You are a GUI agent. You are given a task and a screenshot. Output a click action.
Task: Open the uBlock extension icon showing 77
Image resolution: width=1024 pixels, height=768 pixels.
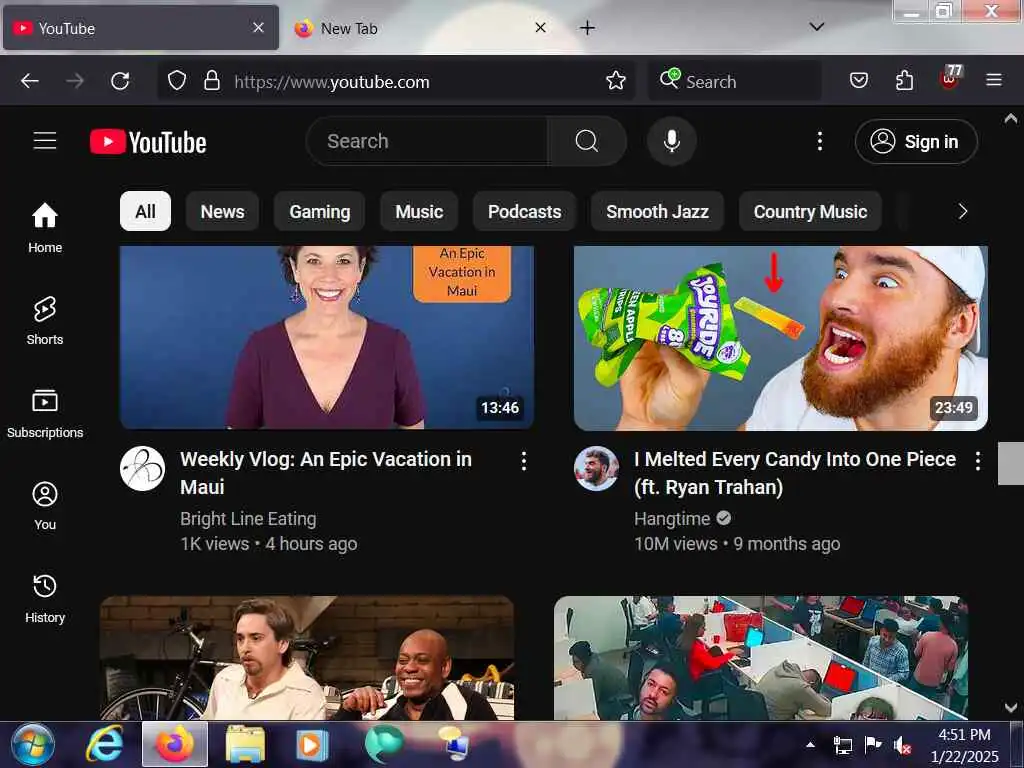pos(950,78)
